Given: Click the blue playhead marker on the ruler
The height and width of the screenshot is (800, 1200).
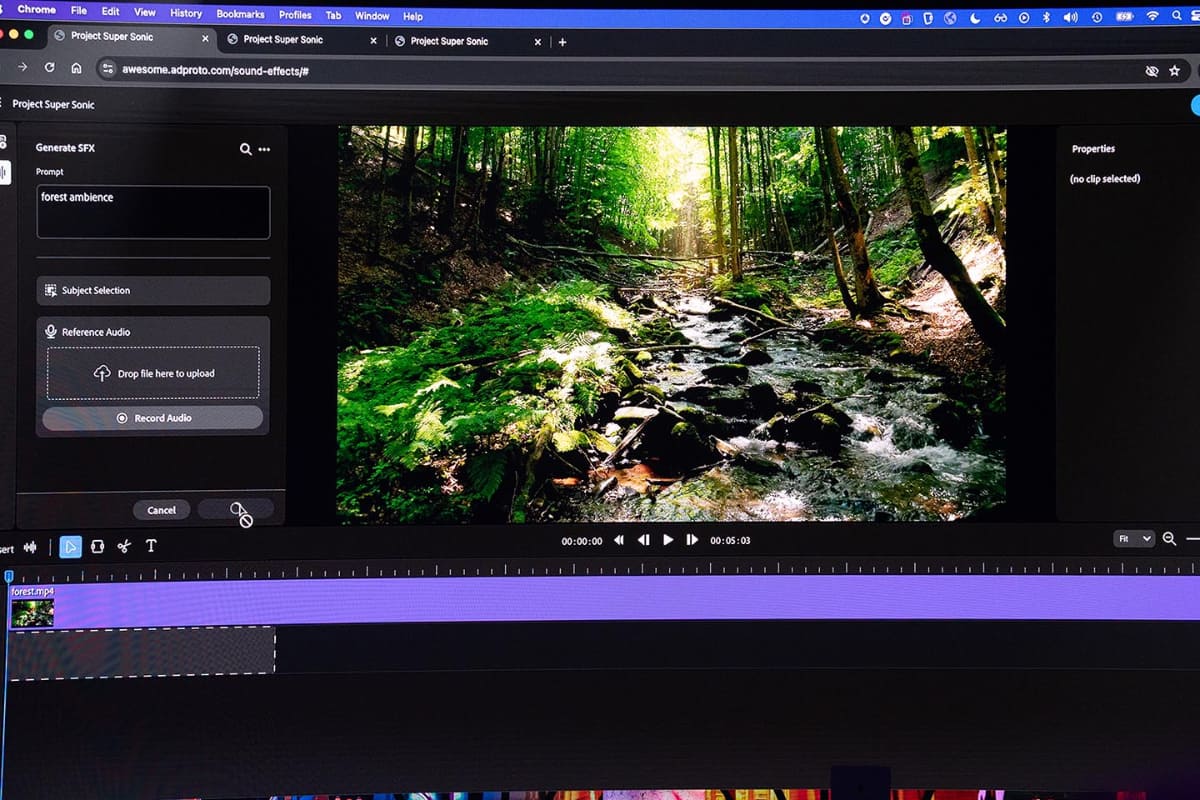Looking at the screenshot, I should 9,576.
